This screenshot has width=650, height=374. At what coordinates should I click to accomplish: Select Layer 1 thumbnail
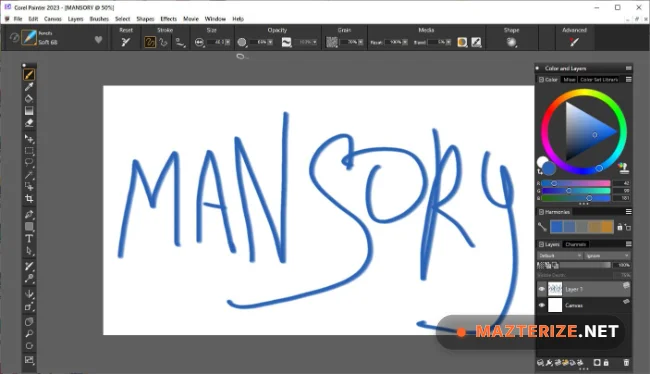555,289
